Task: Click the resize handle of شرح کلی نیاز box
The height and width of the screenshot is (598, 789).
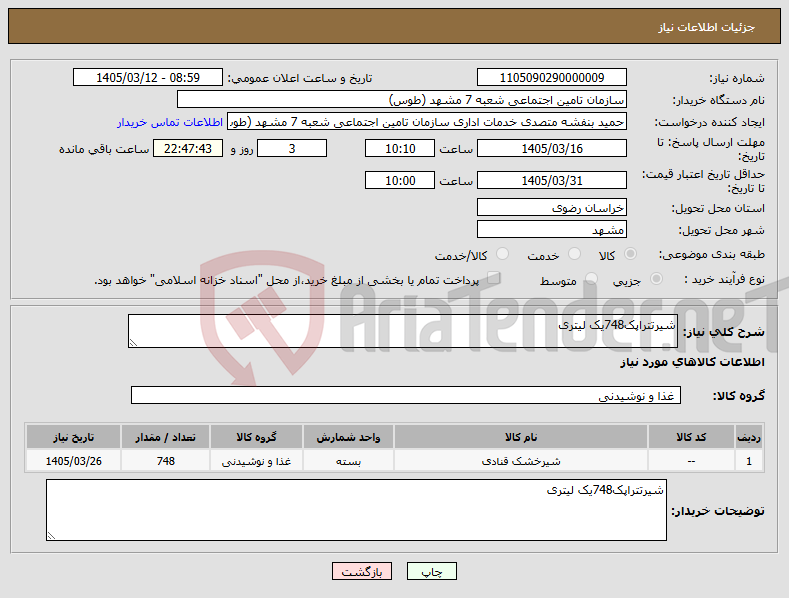Action: coord(133,343)
